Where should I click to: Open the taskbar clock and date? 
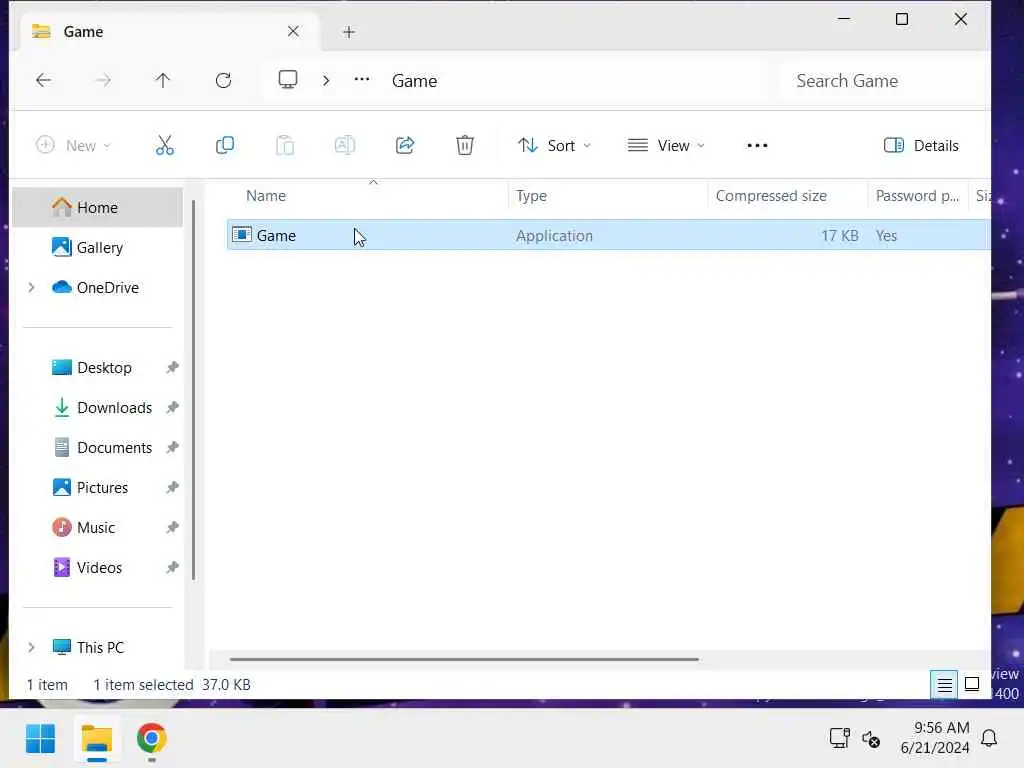(935, 738)
